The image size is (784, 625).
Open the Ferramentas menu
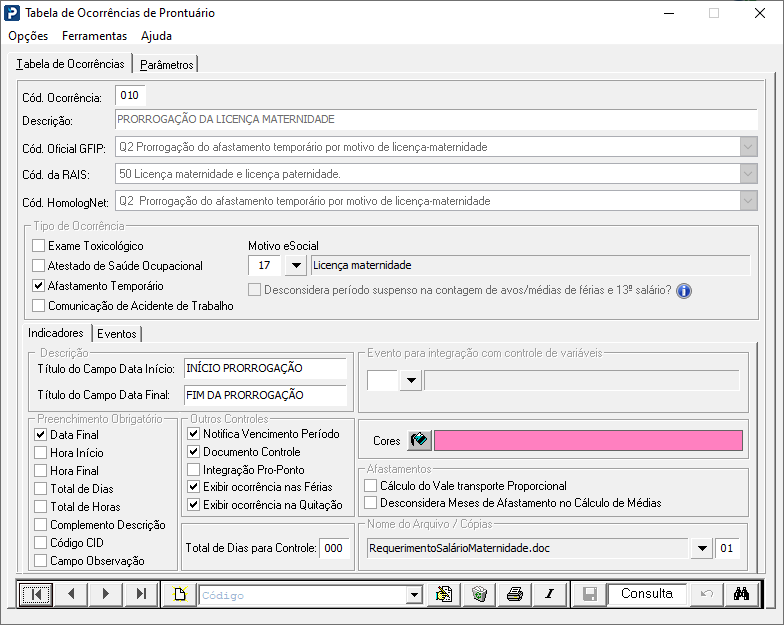pos(94,36)
